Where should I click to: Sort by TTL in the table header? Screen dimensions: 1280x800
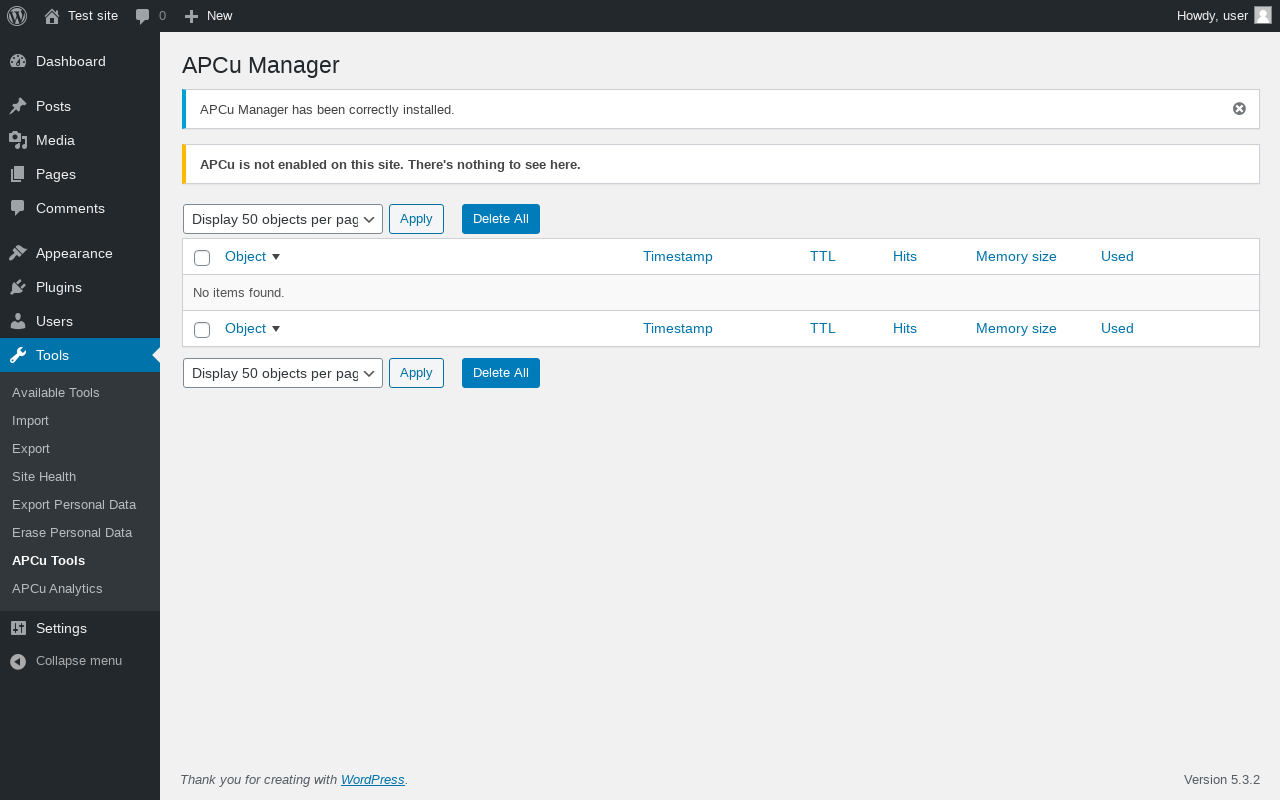click(x=822, y=256)
